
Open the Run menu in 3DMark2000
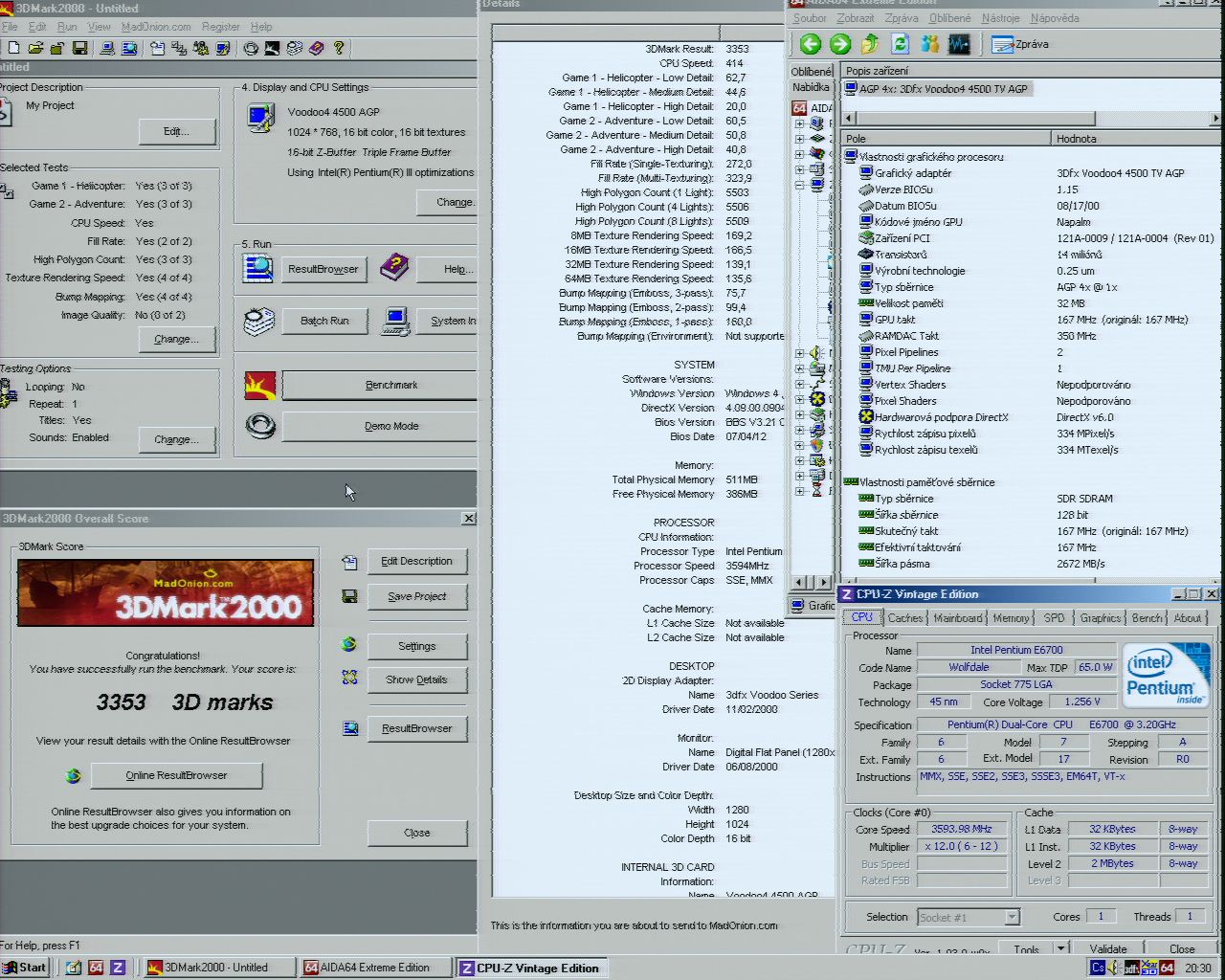pyautogui.click(x=67, y=27)
